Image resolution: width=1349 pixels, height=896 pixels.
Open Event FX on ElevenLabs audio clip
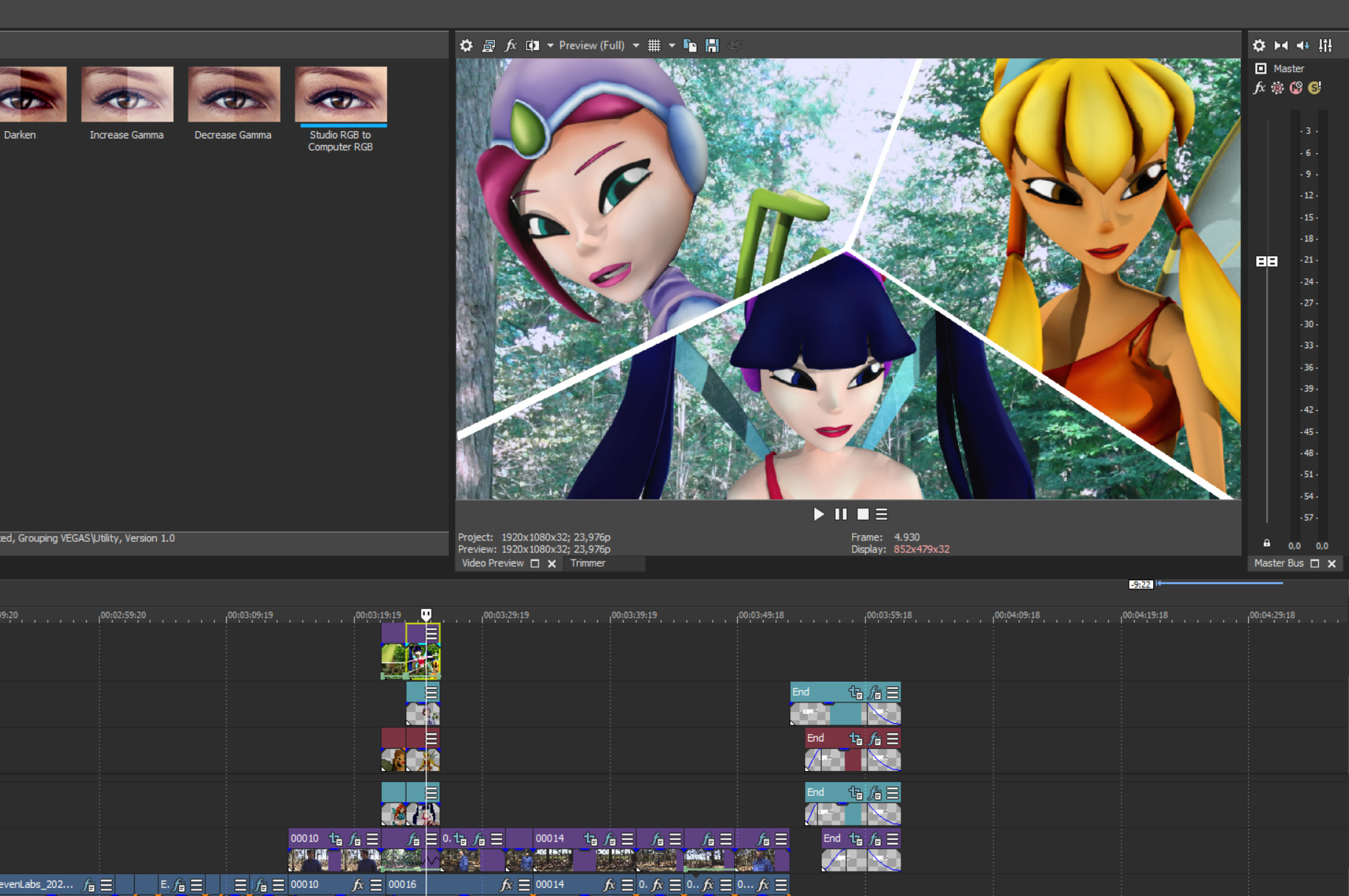click(88, 885)
